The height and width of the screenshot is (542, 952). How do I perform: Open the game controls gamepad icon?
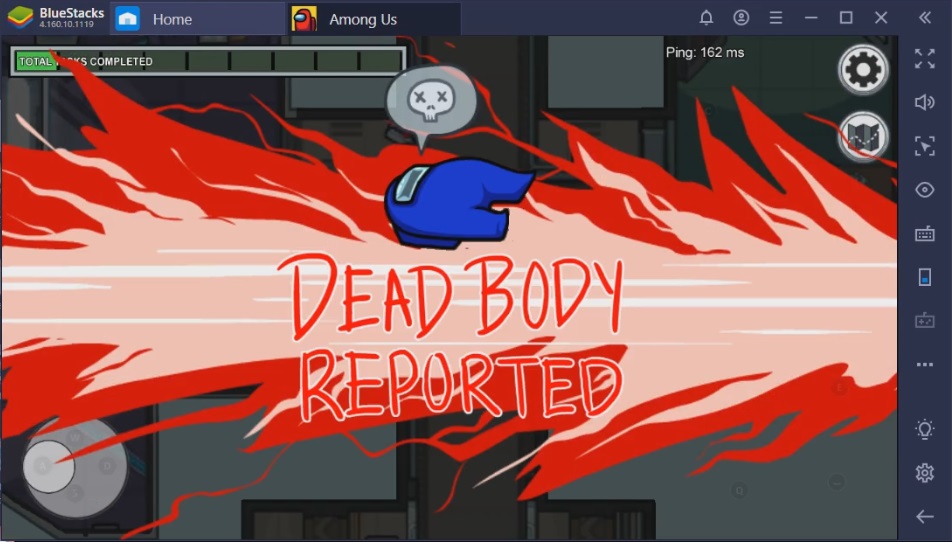point(925,320)
